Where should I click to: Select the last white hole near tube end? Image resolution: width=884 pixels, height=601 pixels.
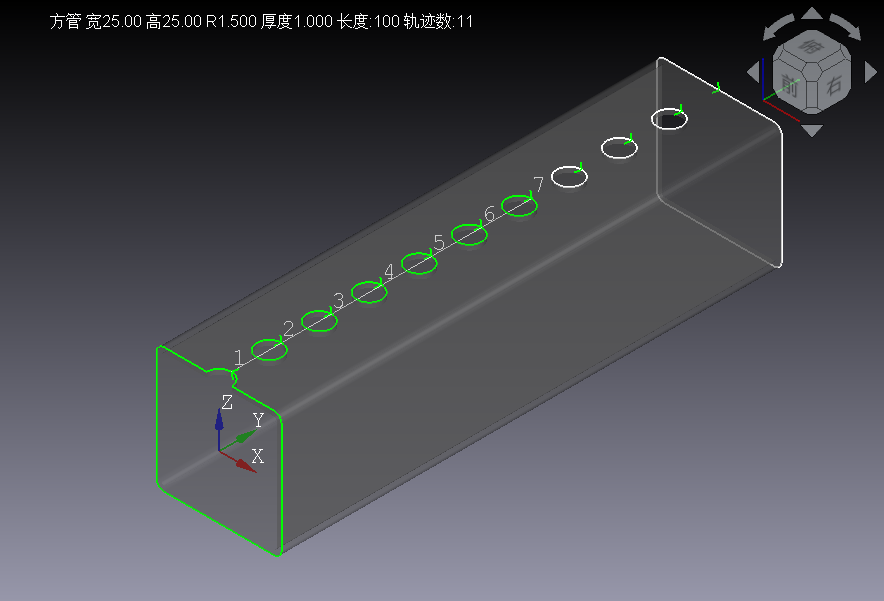pyautogui.click(x=669, y=118)
